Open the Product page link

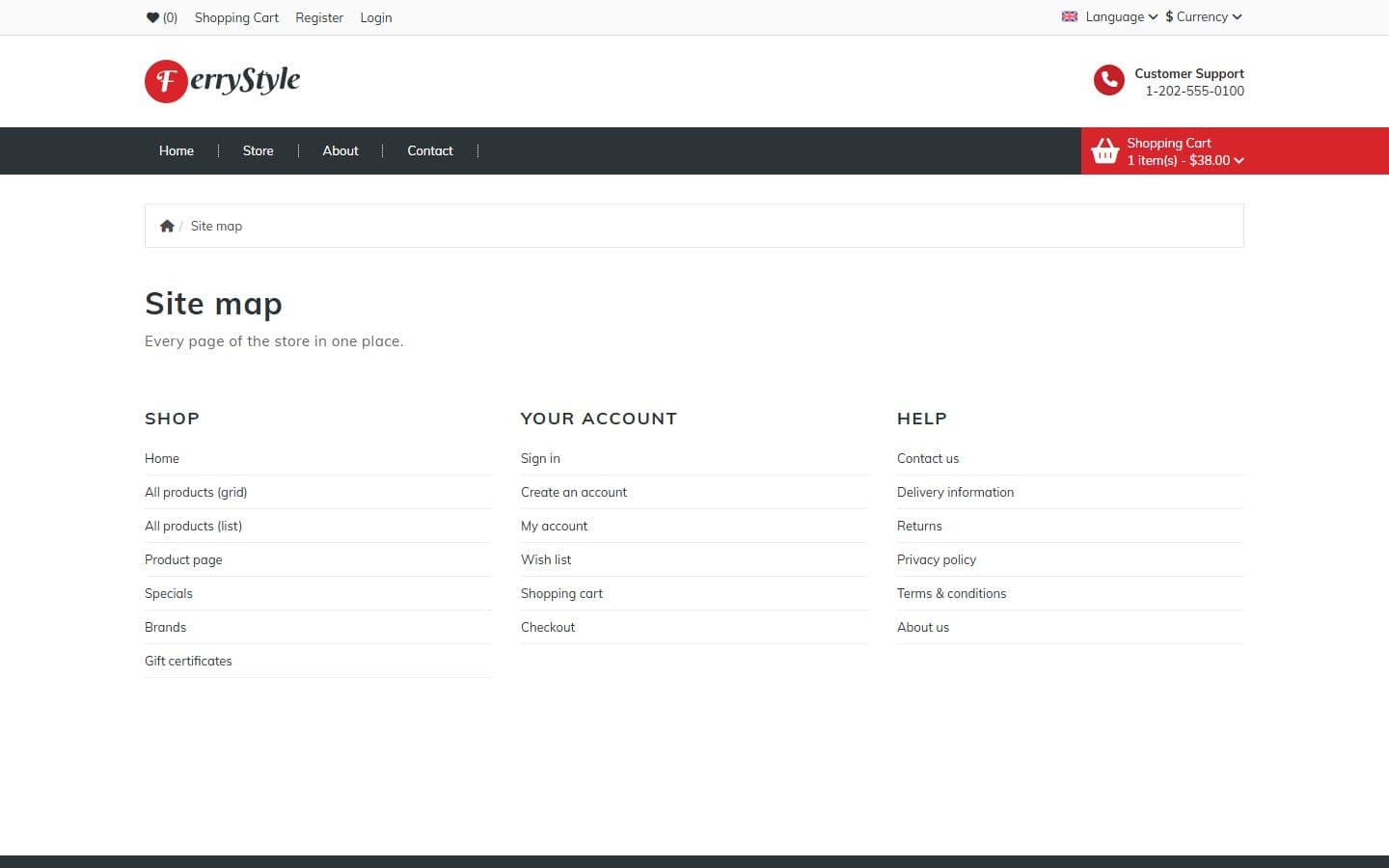[x=183, y=559]
